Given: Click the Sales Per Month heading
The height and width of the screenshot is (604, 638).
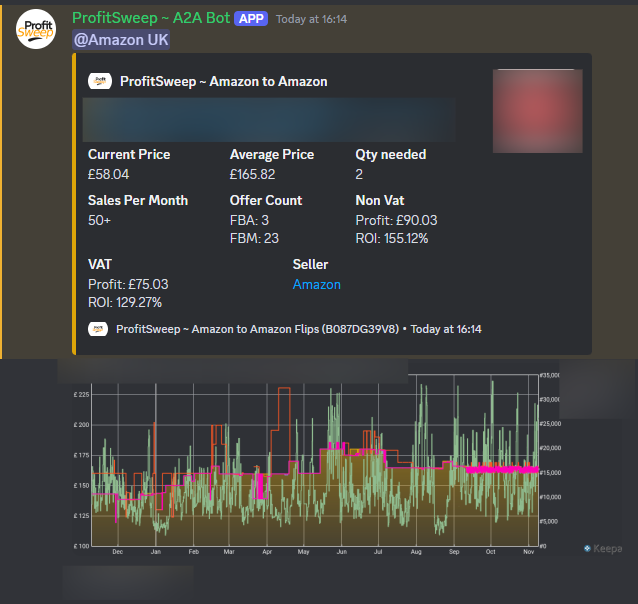Looking at the screenshot, I should (138, 201).
